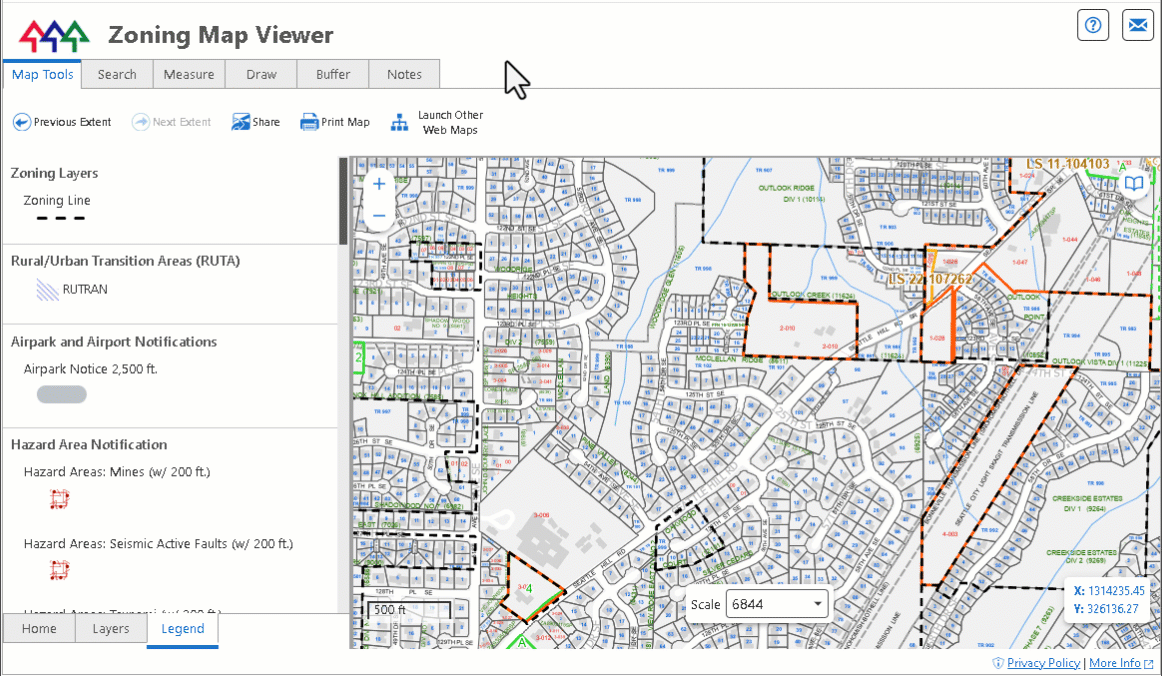The width and height of the screenshot is (1162, 676).
Task: Open the map bookmarks book icon
Action: pos(1134,183)
